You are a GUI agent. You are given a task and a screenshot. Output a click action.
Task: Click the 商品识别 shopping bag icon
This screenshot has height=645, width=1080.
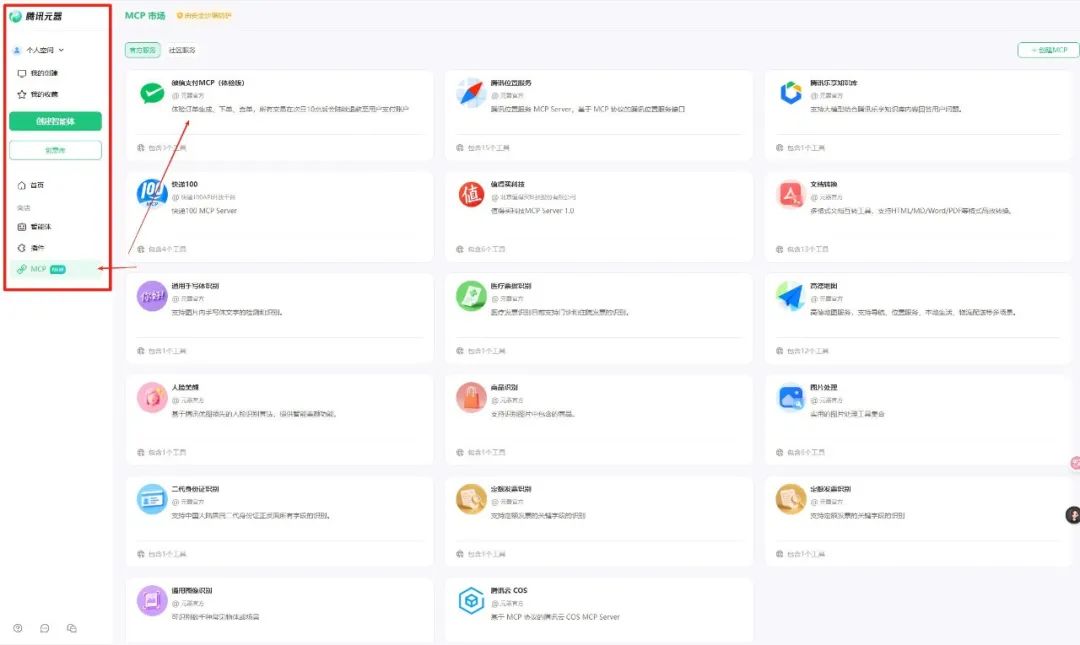(471, 398)
